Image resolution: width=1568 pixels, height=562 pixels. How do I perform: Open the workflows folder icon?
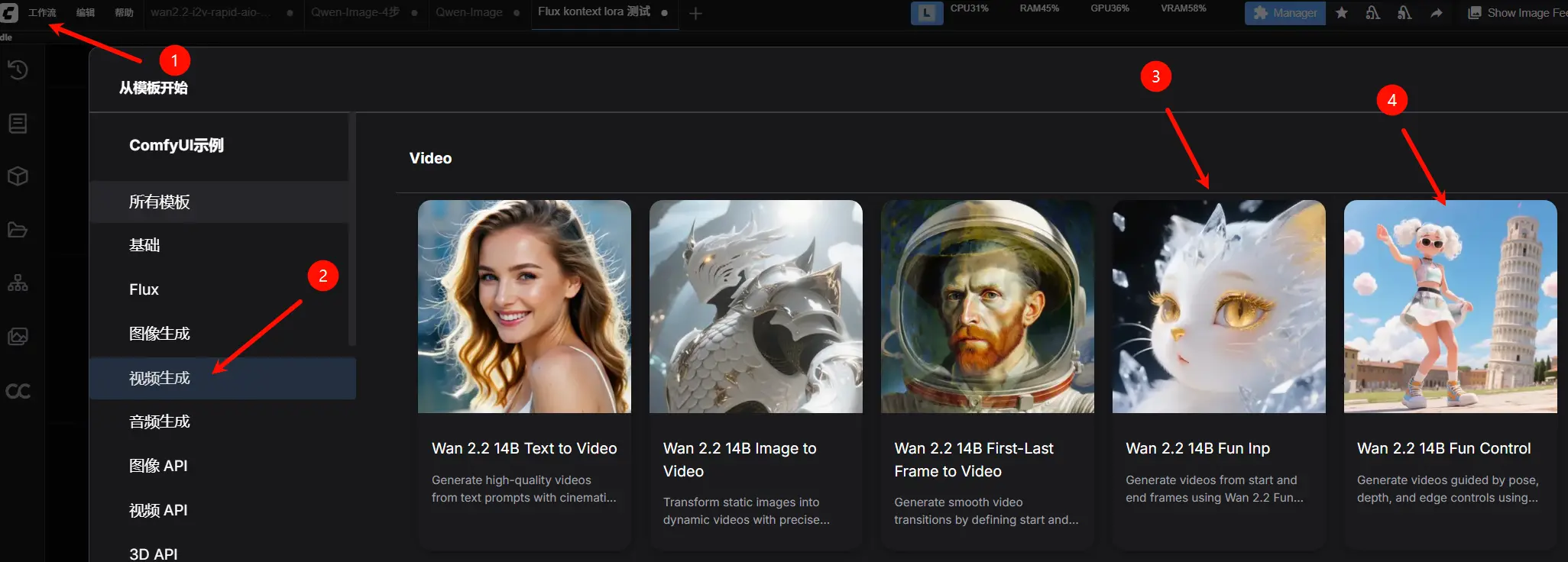[18, 230]
